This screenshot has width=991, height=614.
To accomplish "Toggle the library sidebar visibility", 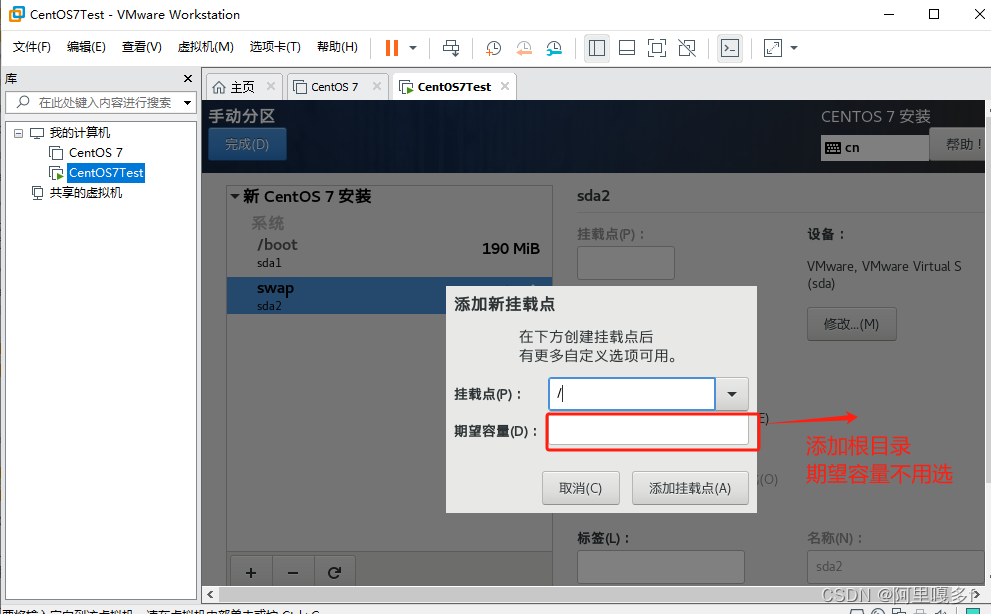I will (596, 47).
